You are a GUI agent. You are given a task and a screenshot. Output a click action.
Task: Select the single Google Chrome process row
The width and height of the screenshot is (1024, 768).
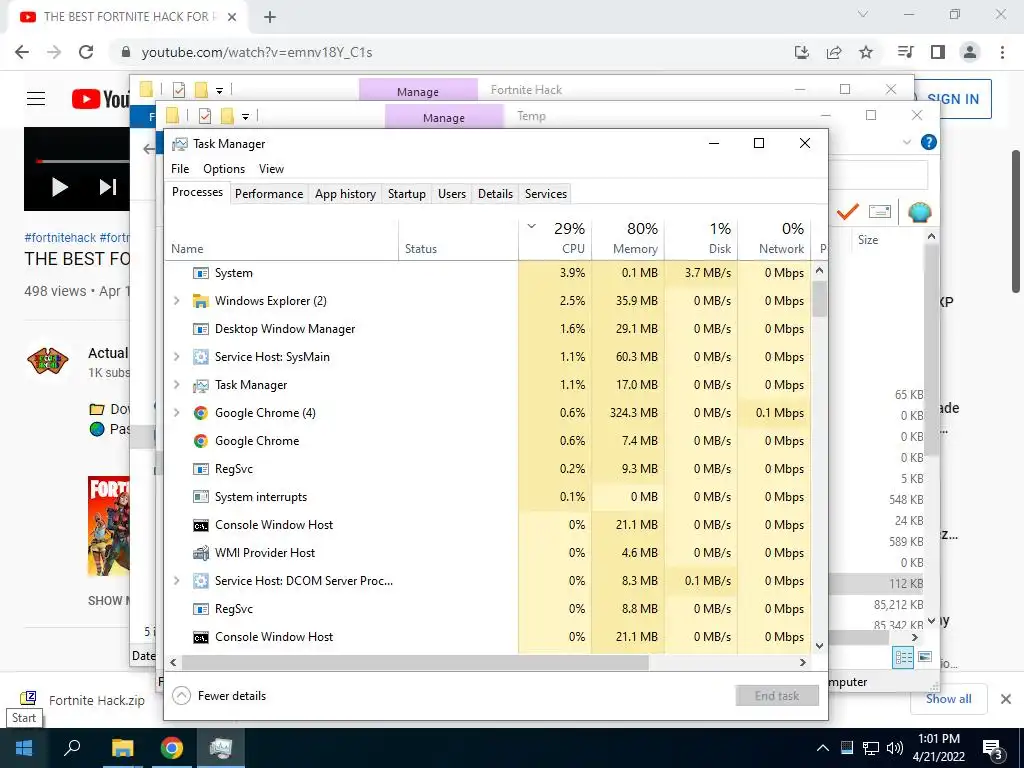pos(488,441)
